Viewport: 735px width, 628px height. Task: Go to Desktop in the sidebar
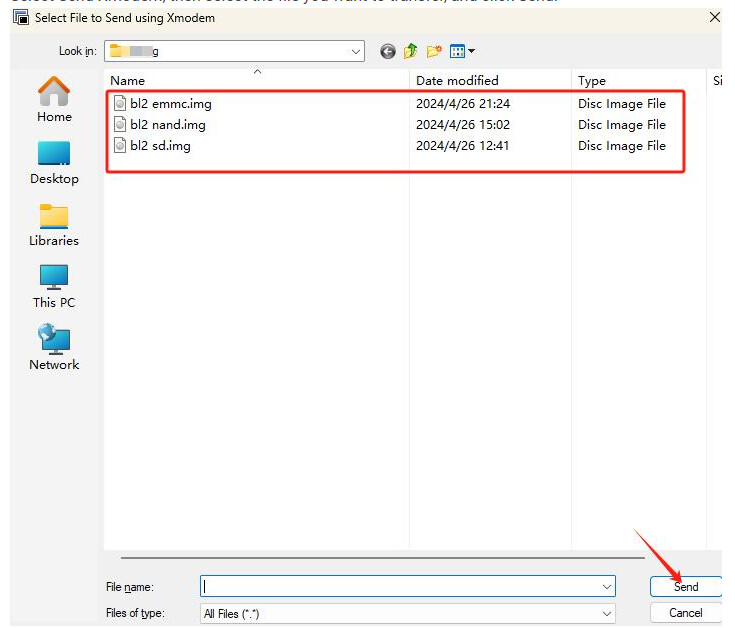(54, 162)
